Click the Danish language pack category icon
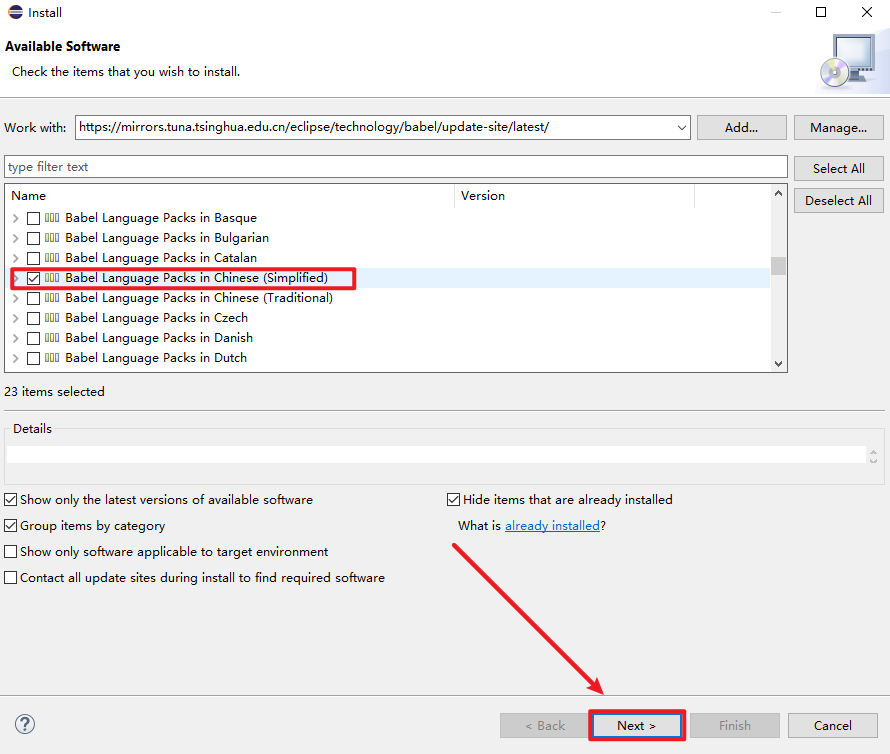 click(52, 338)
